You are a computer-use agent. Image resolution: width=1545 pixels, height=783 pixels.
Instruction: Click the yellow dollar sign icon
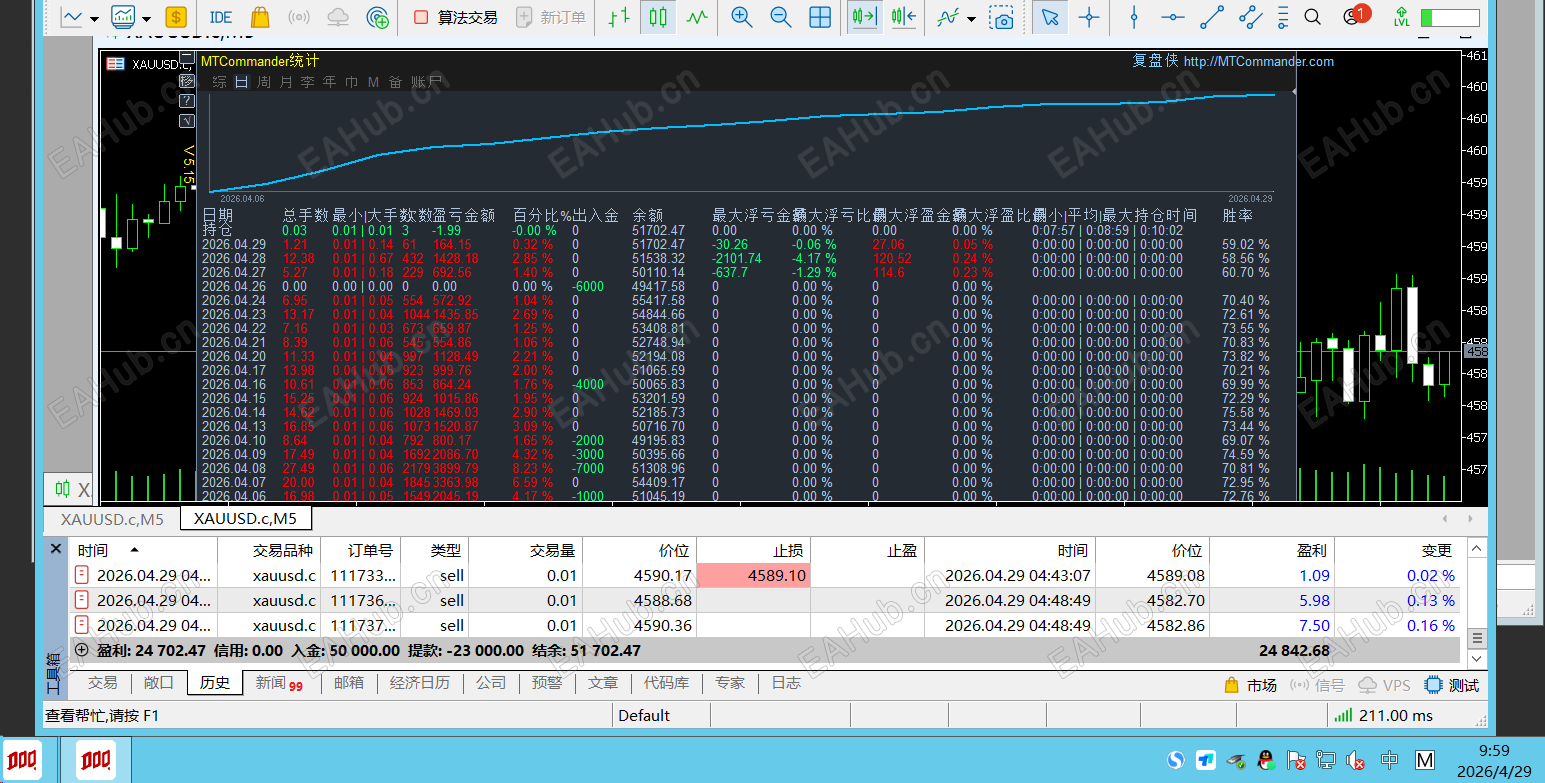click(x=176, y=17)
